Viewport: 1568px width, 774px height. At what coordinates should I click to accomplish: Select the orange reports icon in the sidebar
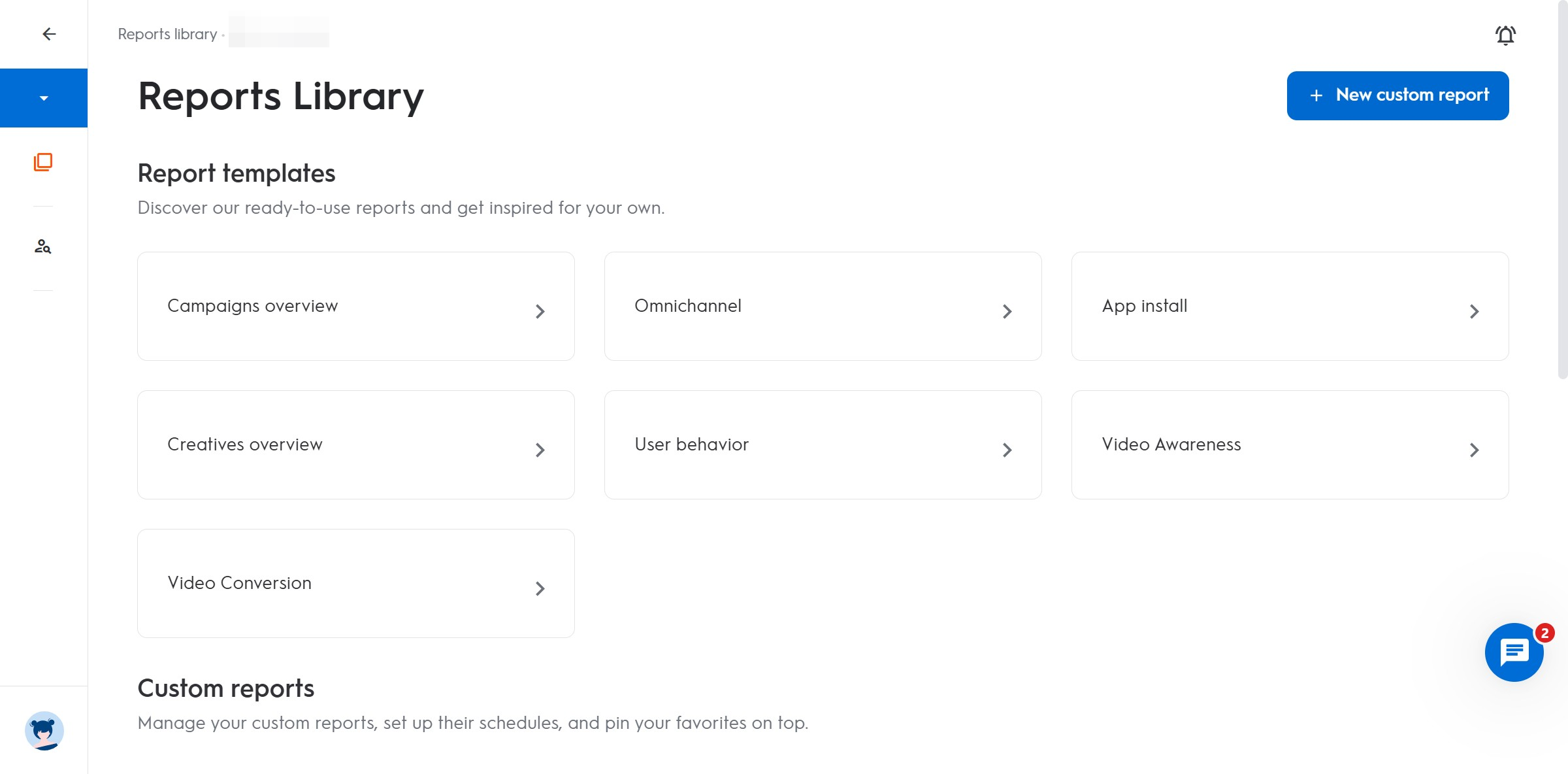pyautogui.click(x=43, y=162)
